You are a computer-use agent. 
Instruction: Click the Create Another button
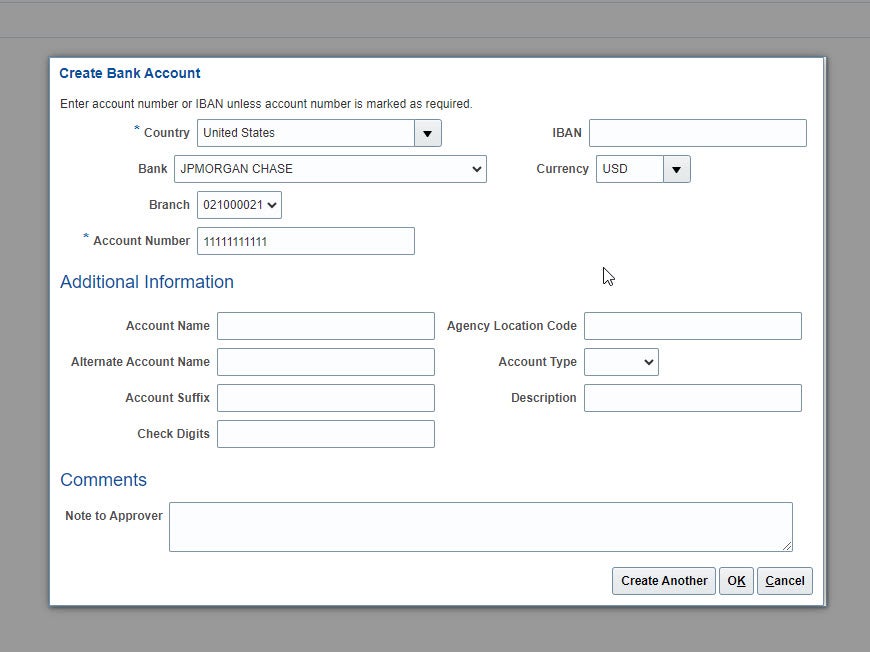pyautogui.click(x=663, y=580)
